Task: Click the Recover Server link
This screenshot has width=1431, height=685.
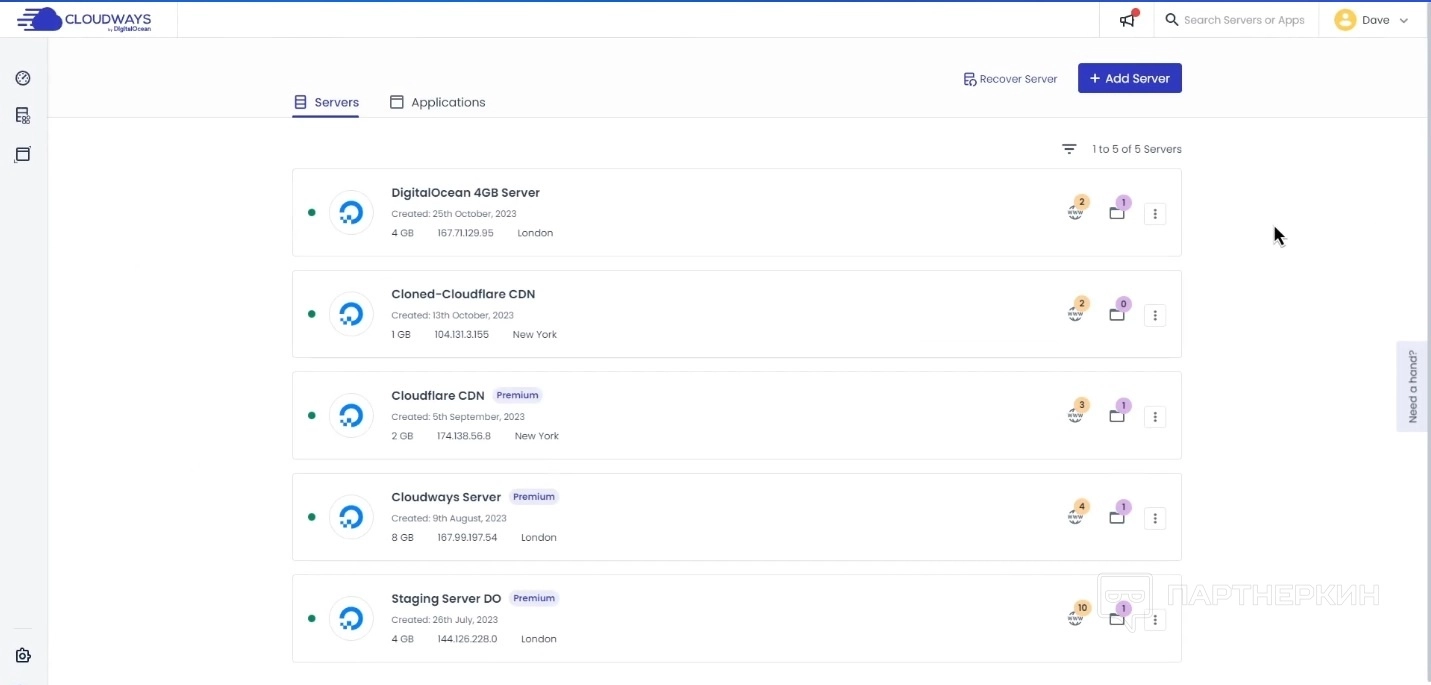Action: pos(1010,79)
